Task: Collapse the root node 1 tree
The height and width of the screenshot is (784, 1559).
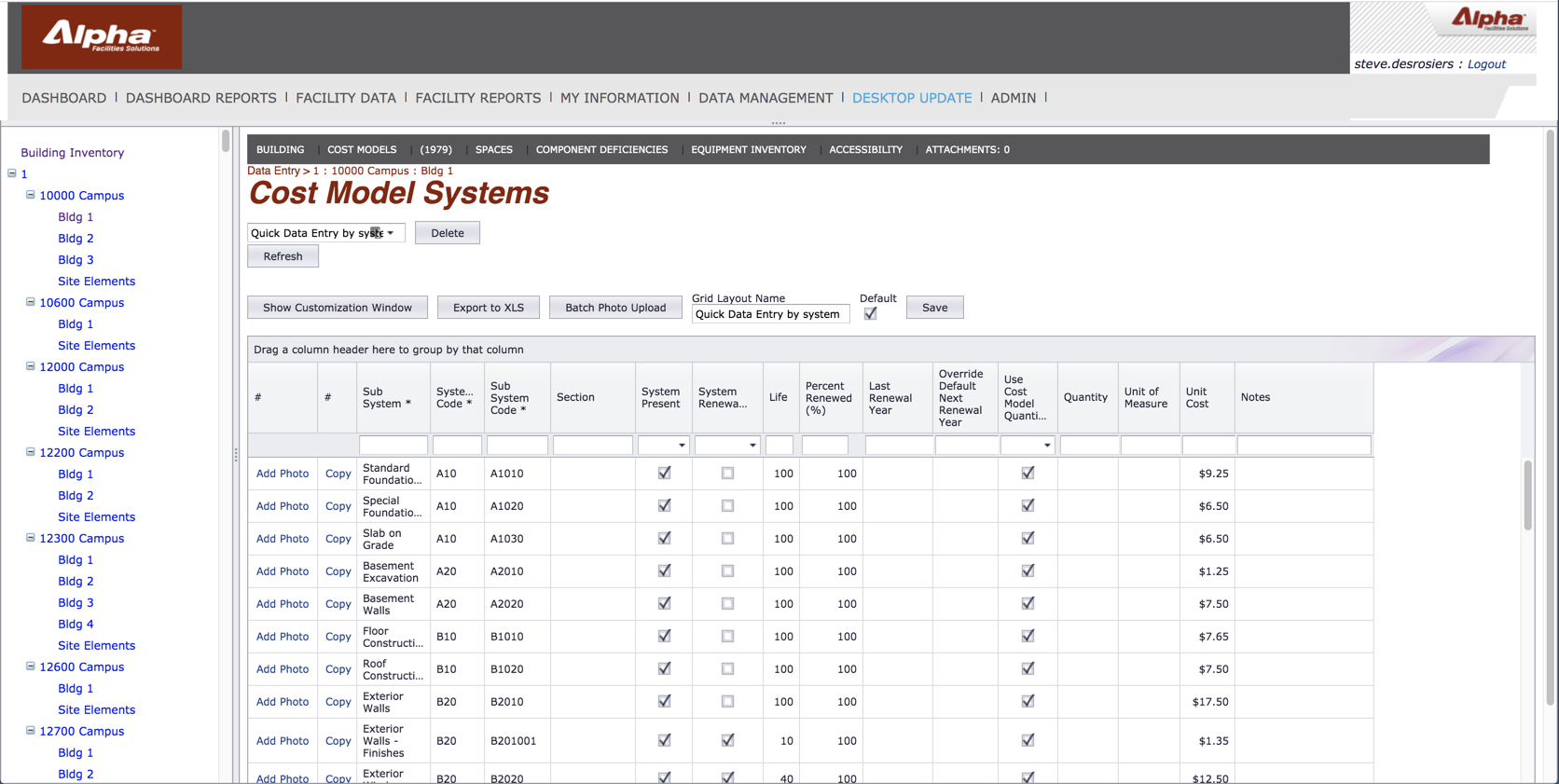Action: 12,173
